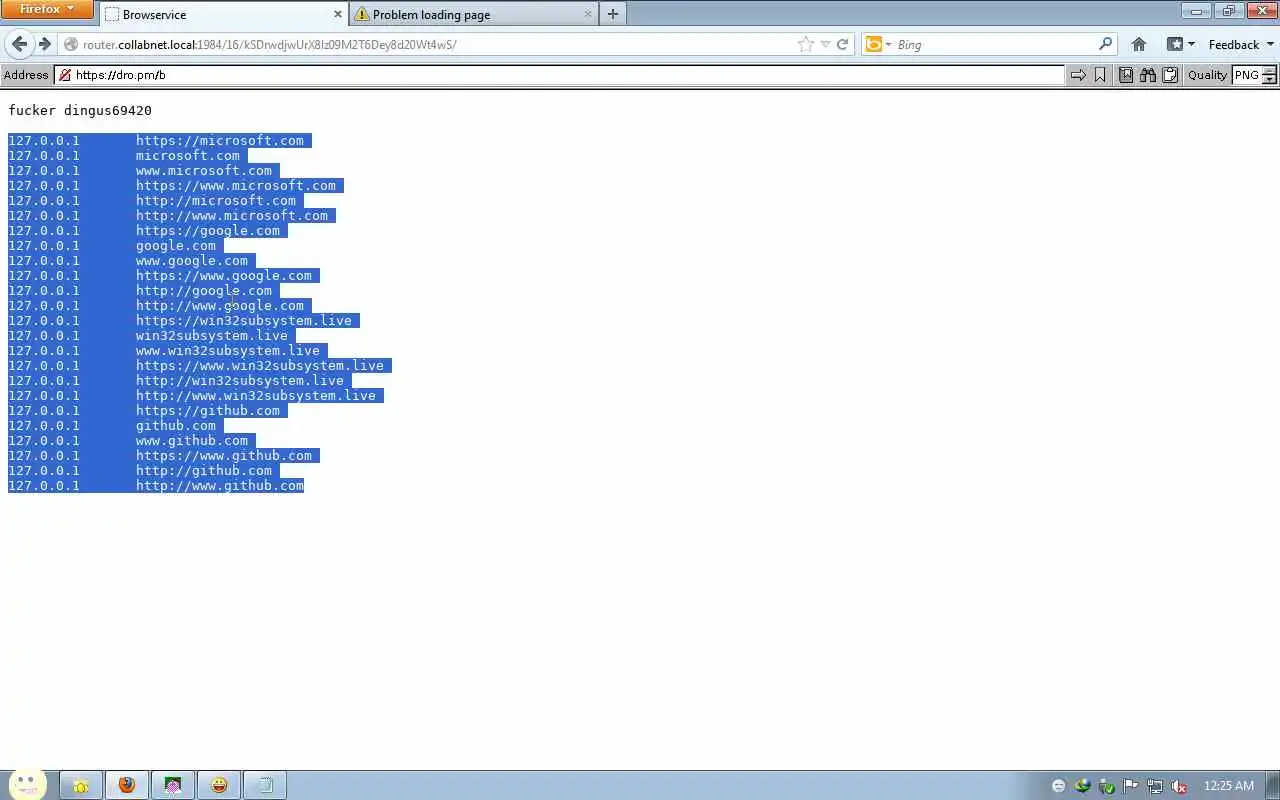Click the Browservice clipboard icon

tap(1170, 75)
